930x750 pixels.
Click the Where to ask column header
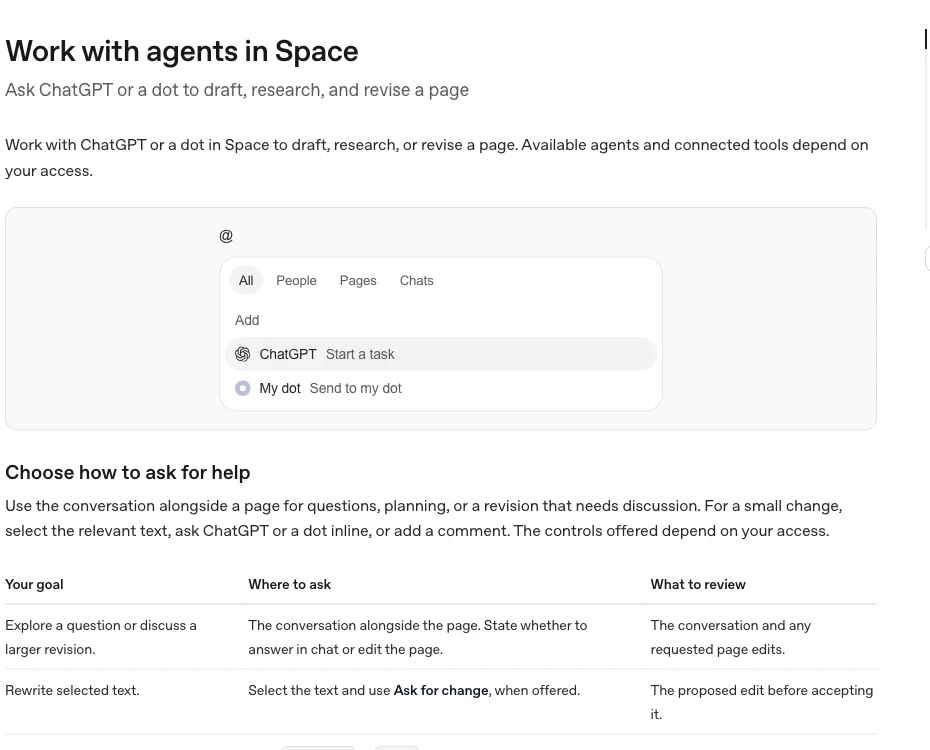pos(289,585)
